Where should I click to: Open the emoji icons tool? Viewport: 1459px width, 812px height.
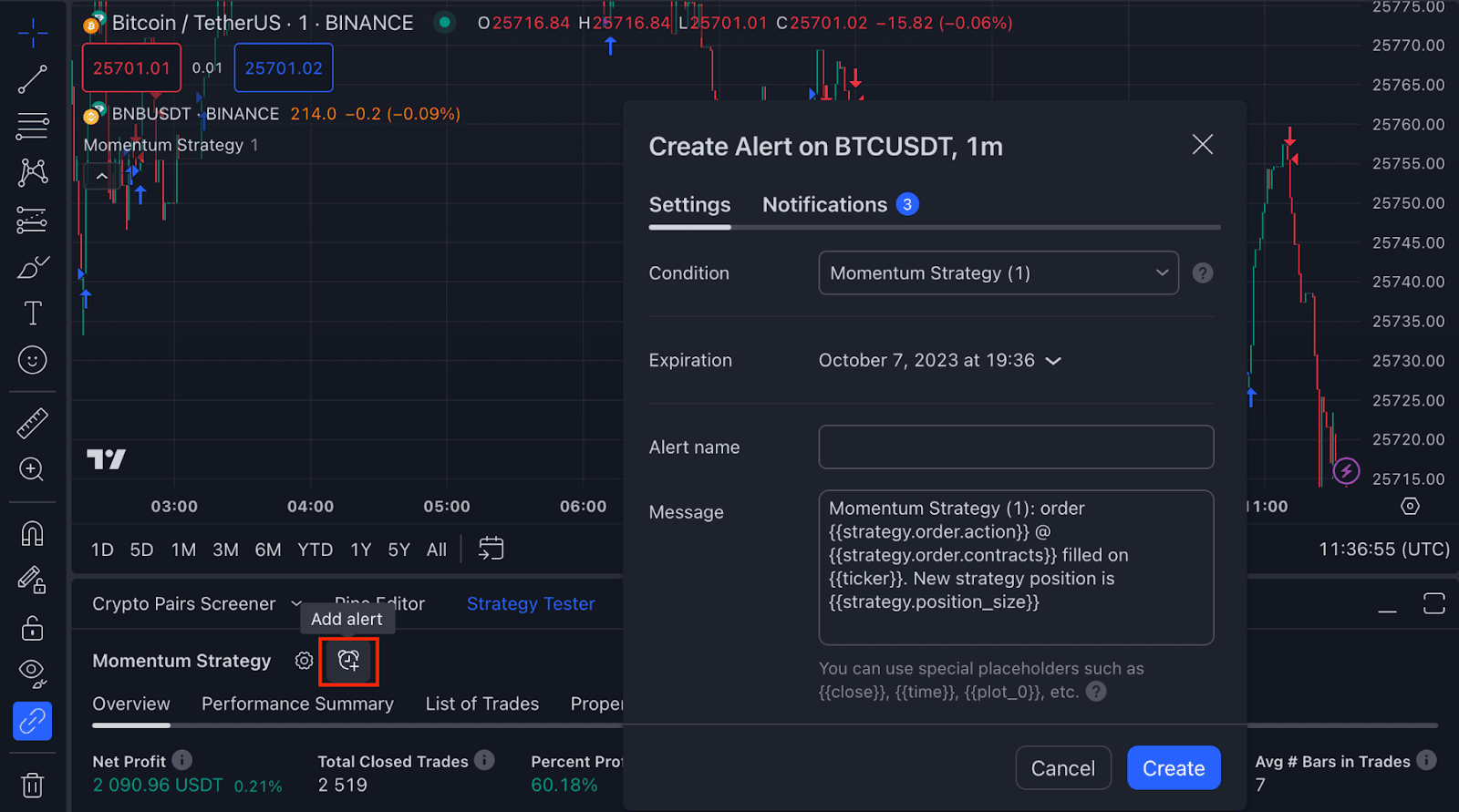pyautogui.click(x=33, y=360)
